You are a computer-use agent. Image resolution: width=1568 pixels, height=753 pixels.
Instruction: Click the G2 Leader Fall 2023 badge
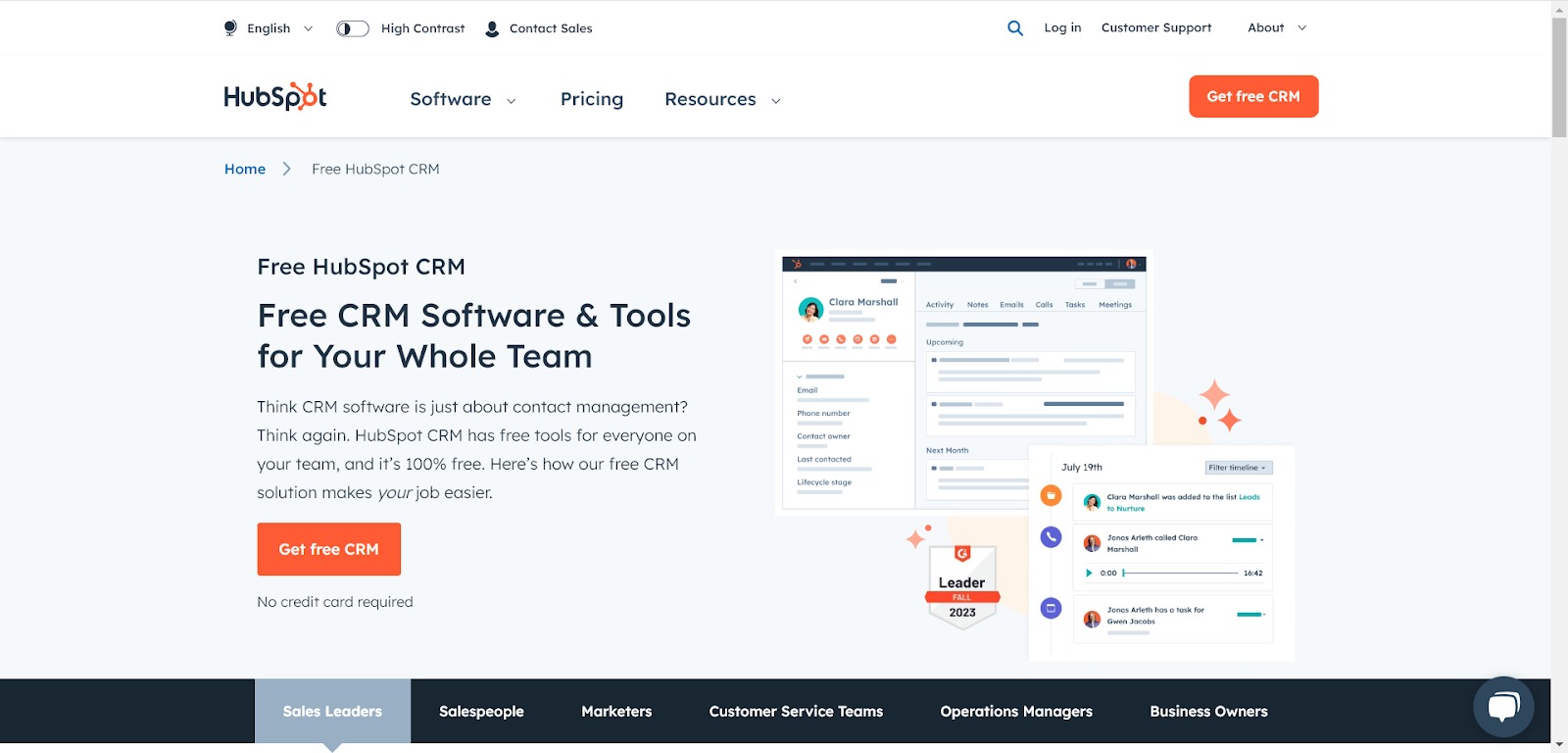[x=962, y=585]
